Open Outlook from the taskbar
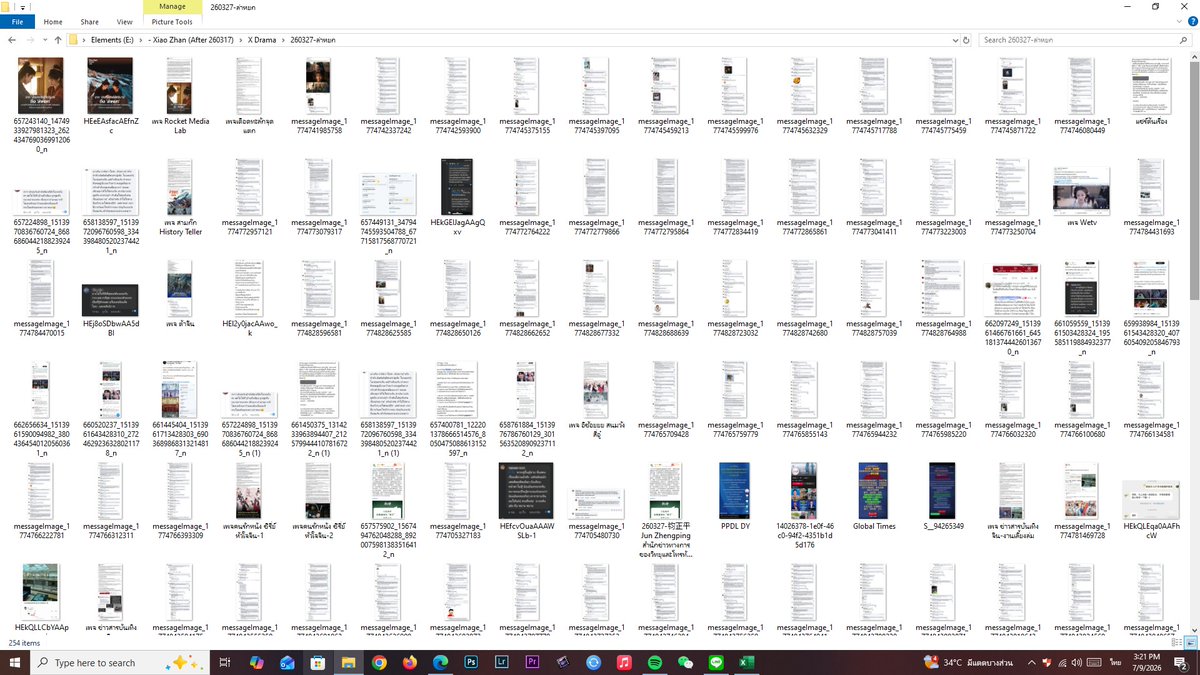 tap(287, 662)
